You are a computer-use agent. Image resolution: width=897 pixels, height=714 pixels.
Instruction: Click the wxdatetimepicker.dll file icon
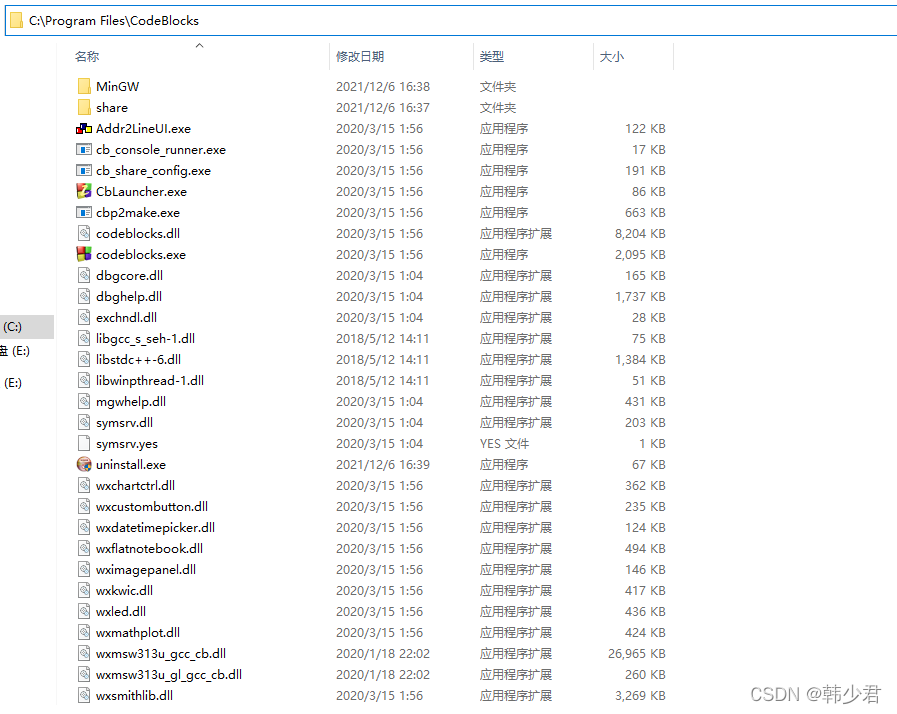tap(84, 527)
